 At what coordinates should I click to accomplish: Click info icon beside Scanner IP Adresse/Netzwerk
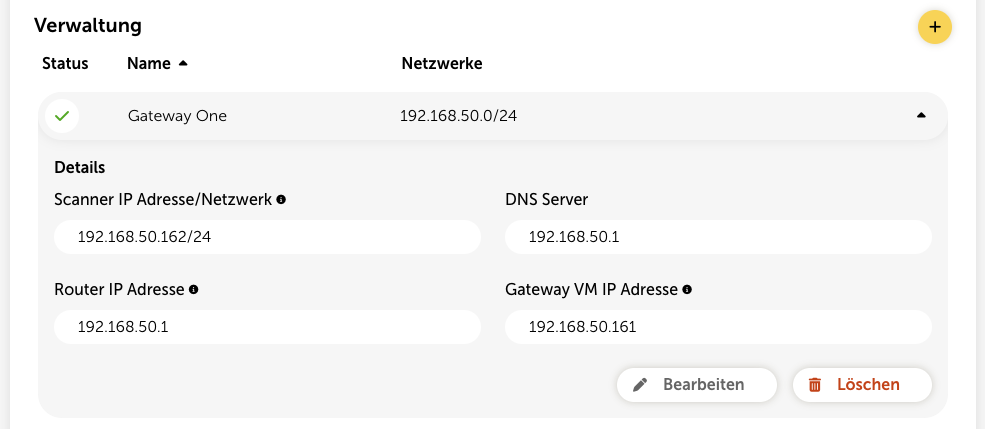click(x=281, y=200)
